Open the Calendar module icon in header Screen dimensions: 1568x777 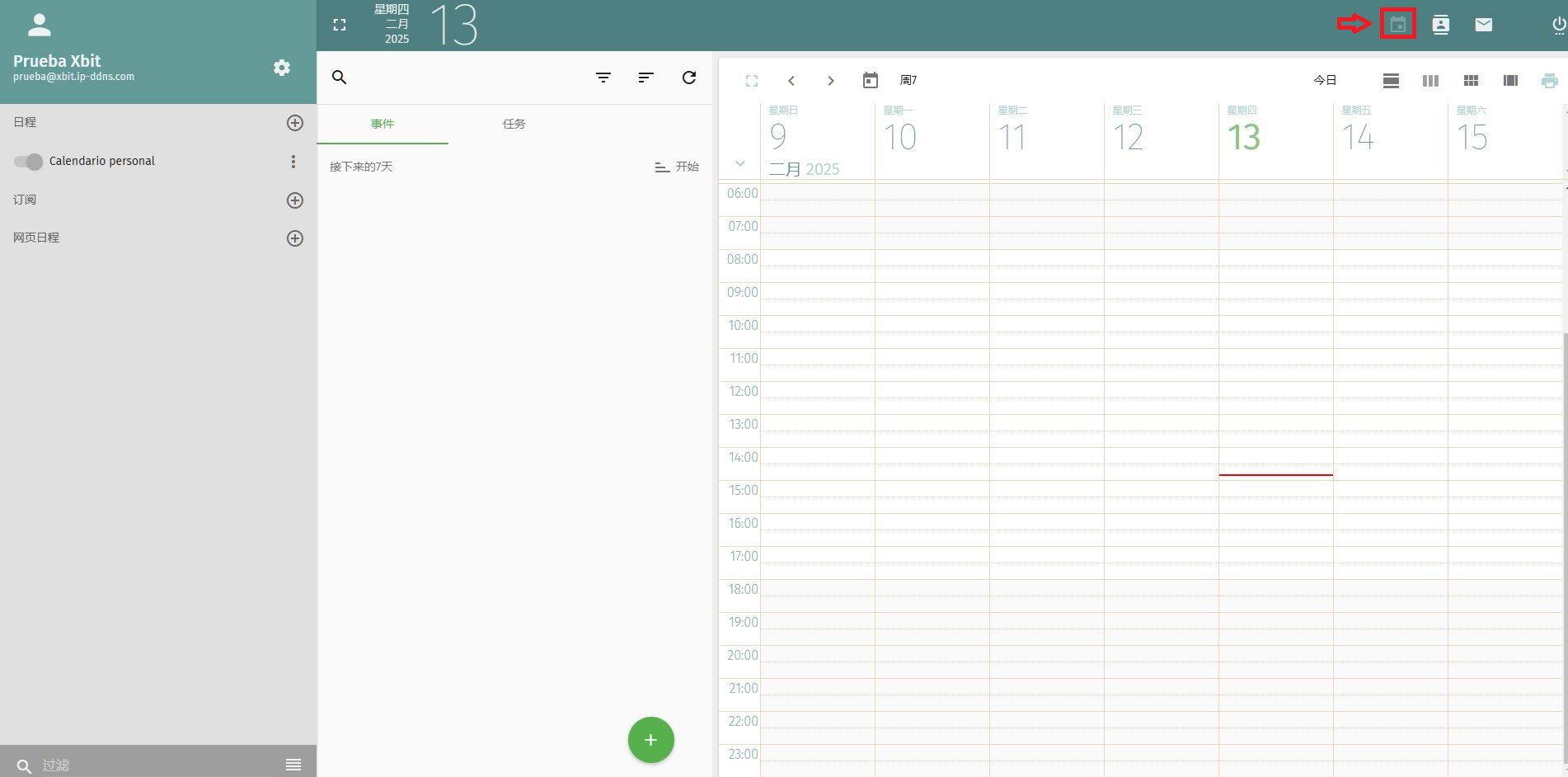(1397, 25)
